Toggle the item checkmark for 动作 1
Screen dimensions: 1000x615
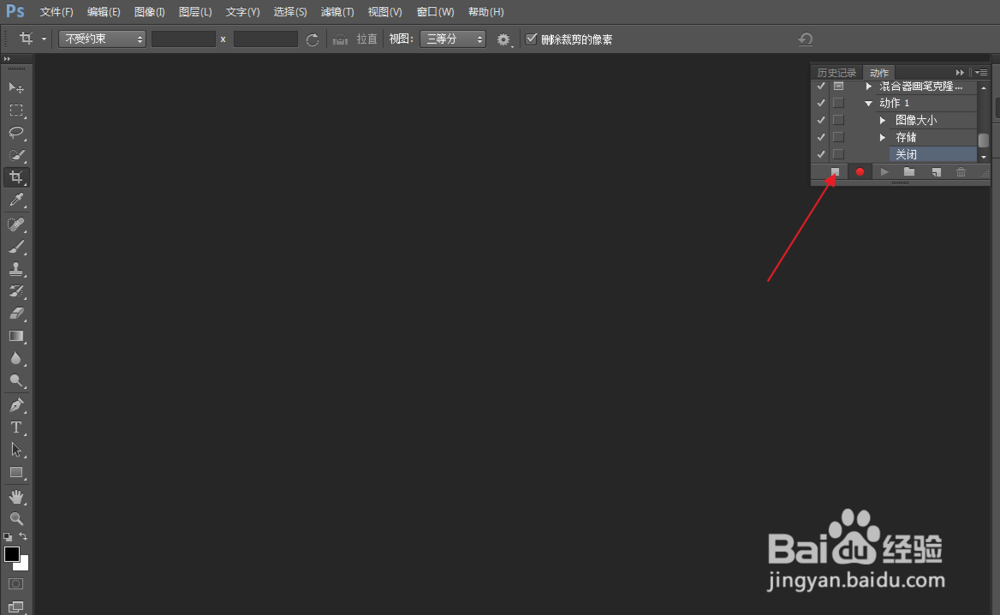[821, 103]
